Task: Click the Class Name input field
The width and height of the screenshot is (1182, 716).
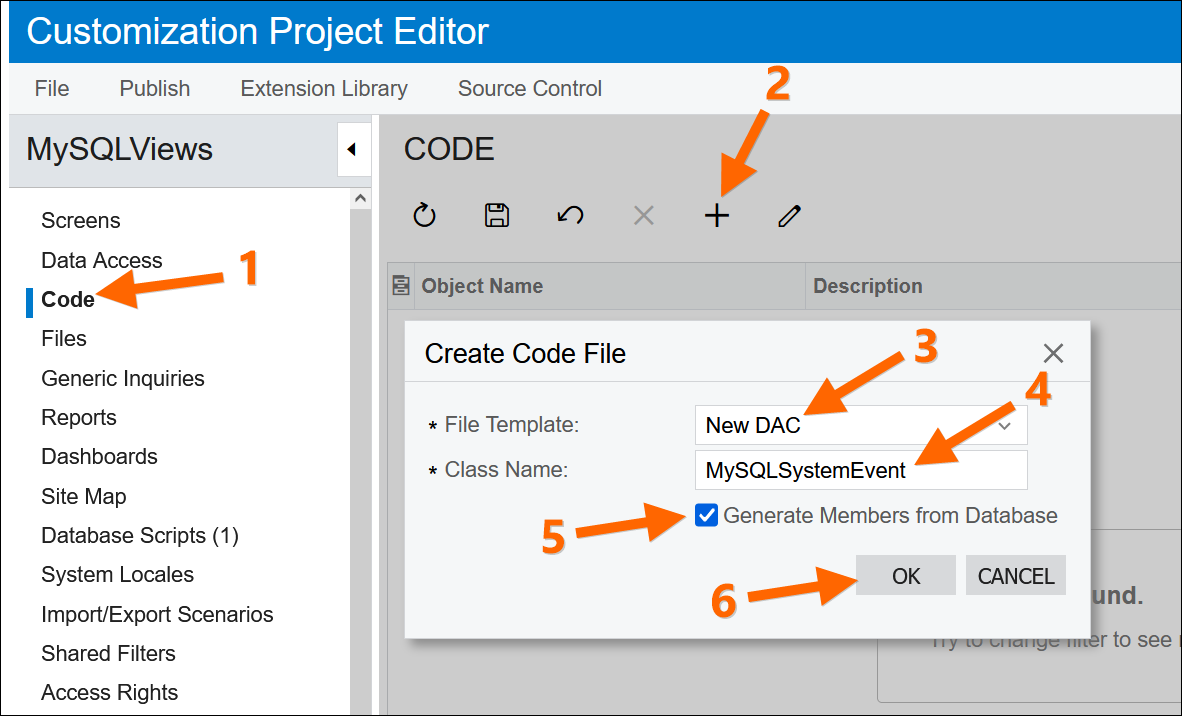Action: click(861, 470)
